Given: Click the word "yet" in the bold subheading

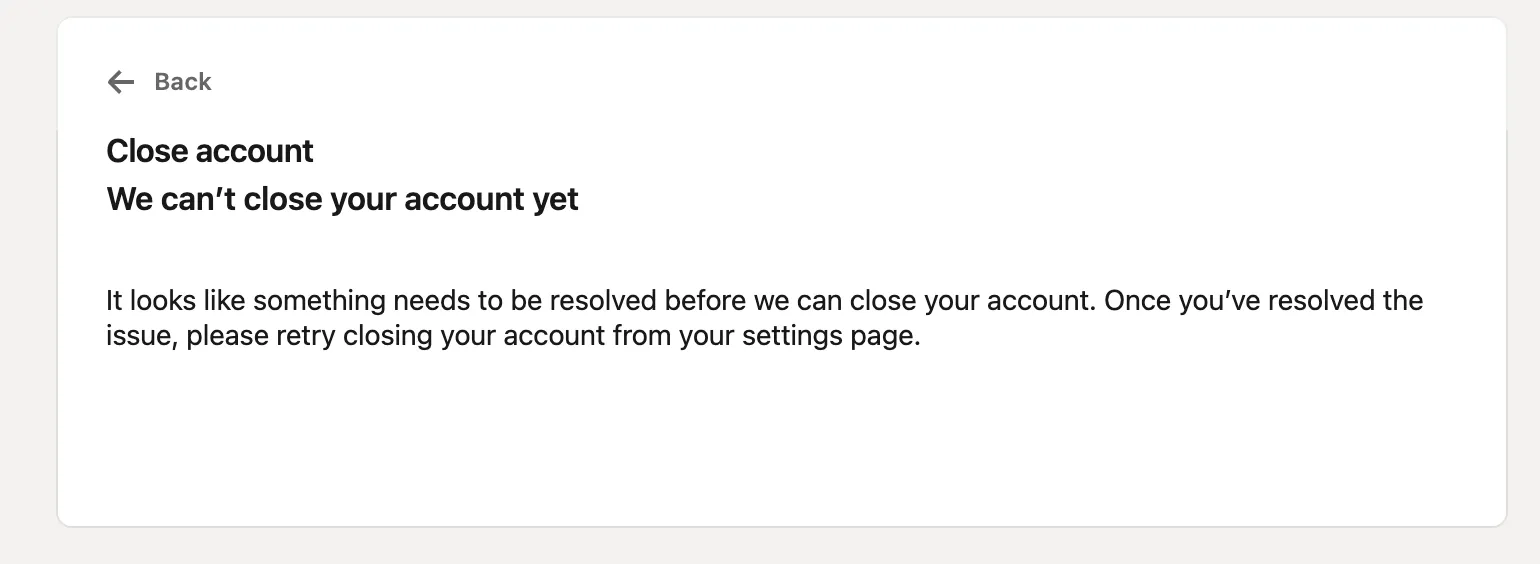Looking at the screenshot, I should coord(556,199).
